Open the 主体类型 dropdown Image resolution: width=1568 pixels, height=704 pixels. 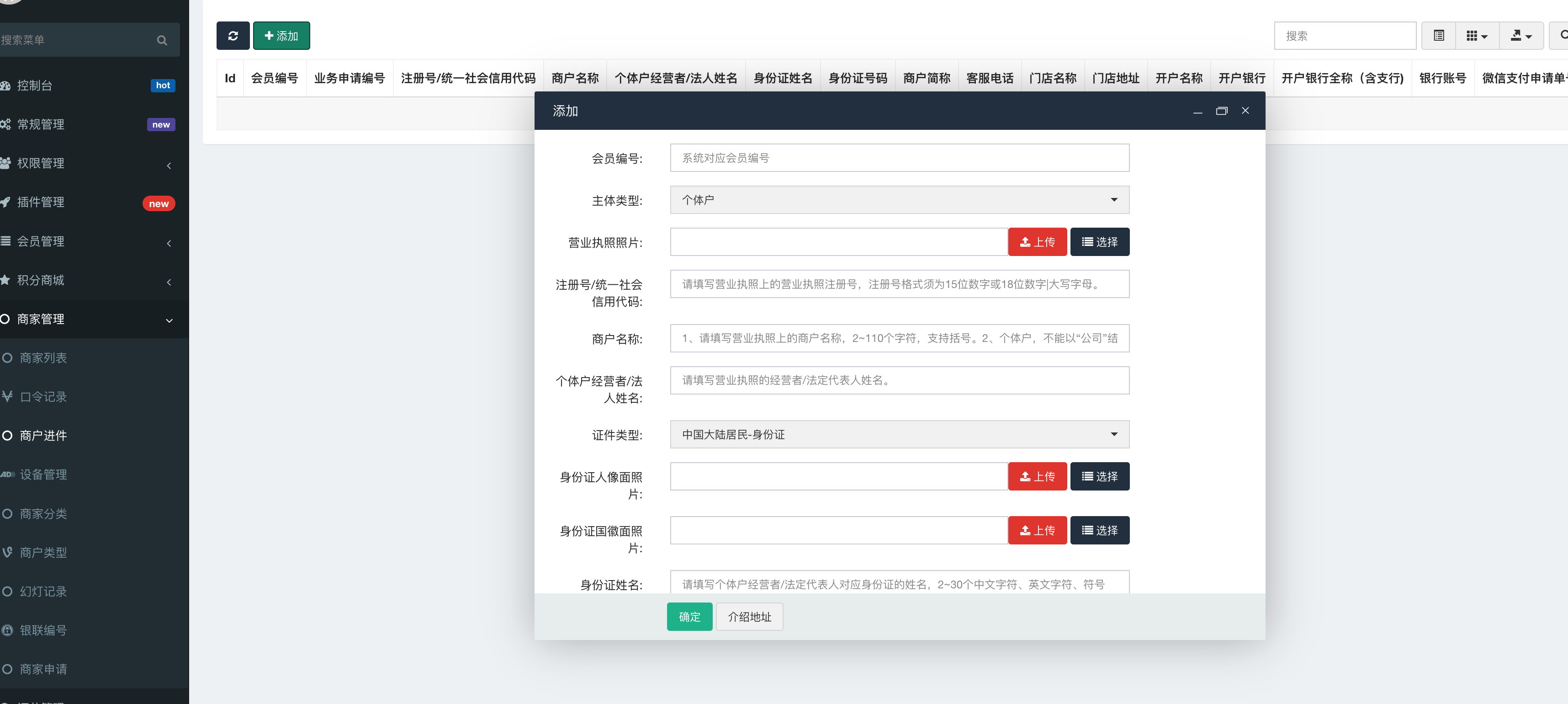coord(899,200)
